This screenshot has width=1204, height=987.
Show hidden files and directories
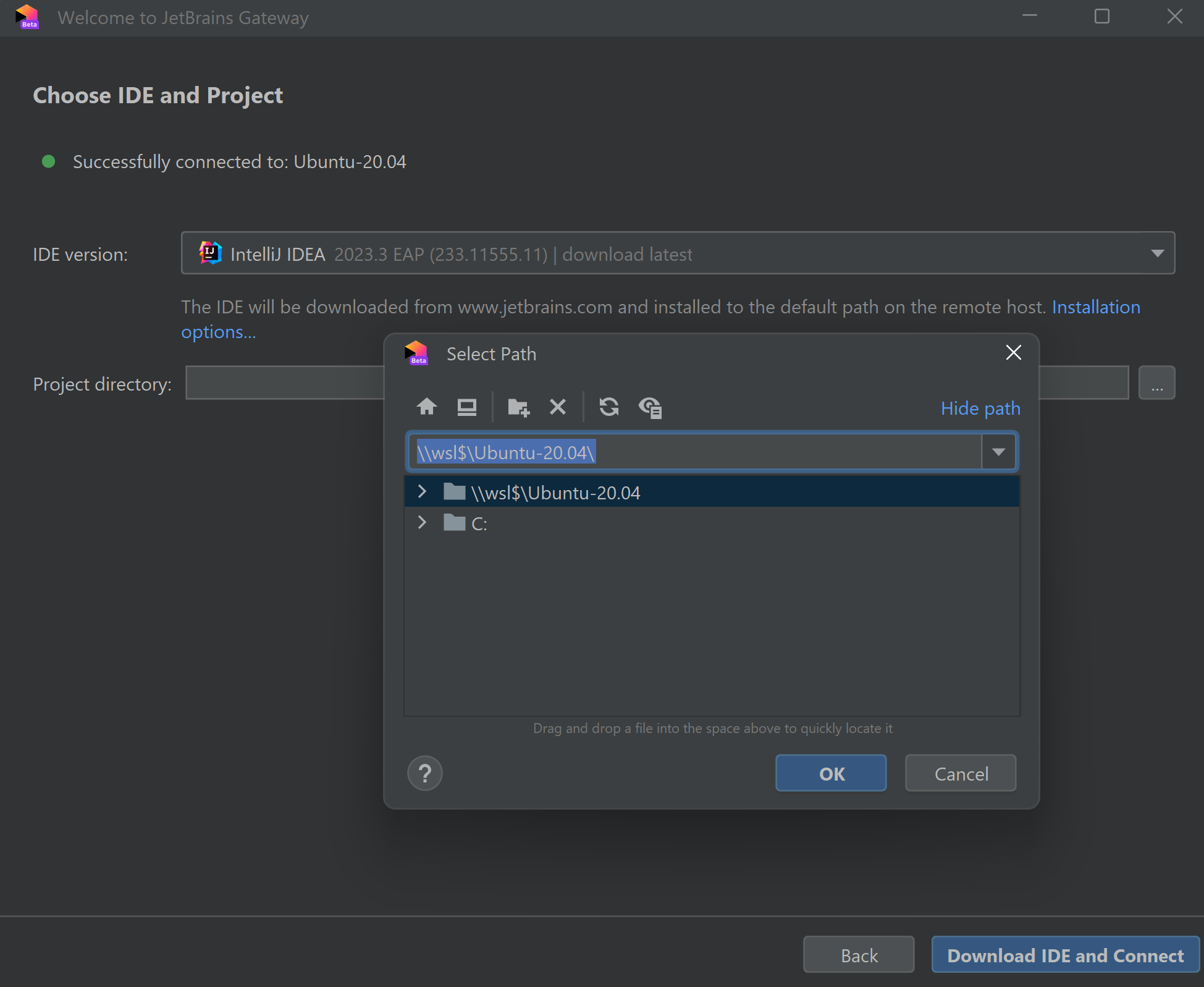pyautogui.click(x=649, y=407)
